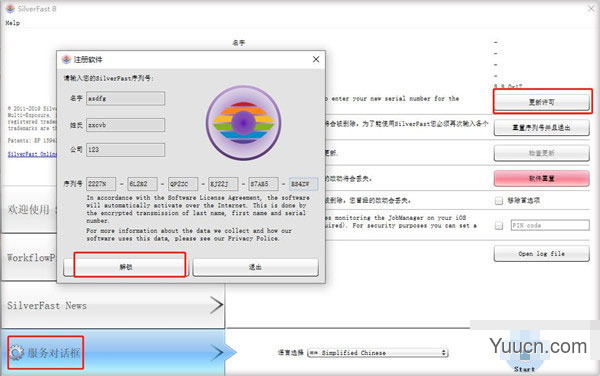This screenshot has height=376, width=600.
Task: Click the 解锁 unlock button
Action: (126, 267)
